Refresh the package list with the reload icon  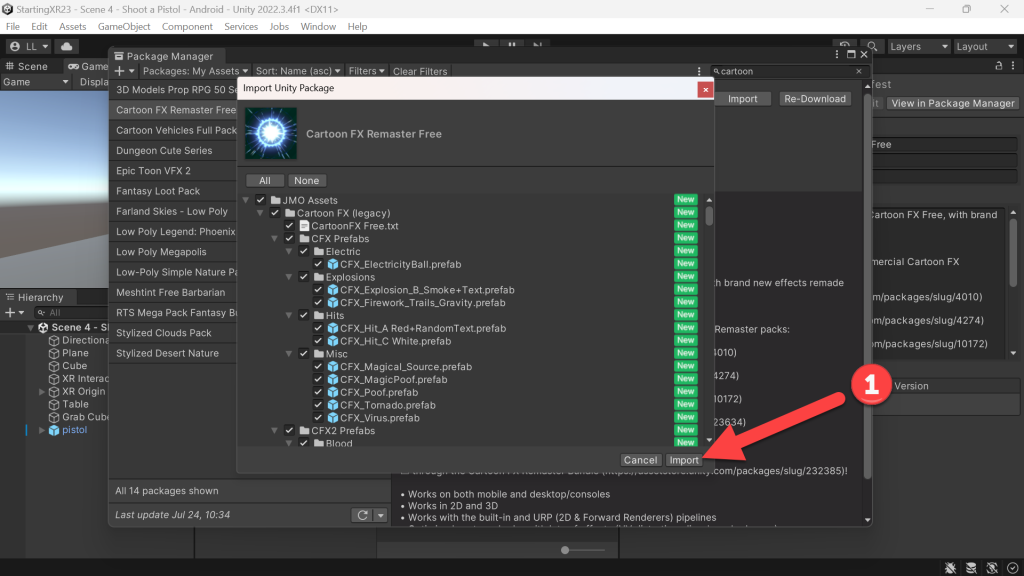click(x=362, y=515)
